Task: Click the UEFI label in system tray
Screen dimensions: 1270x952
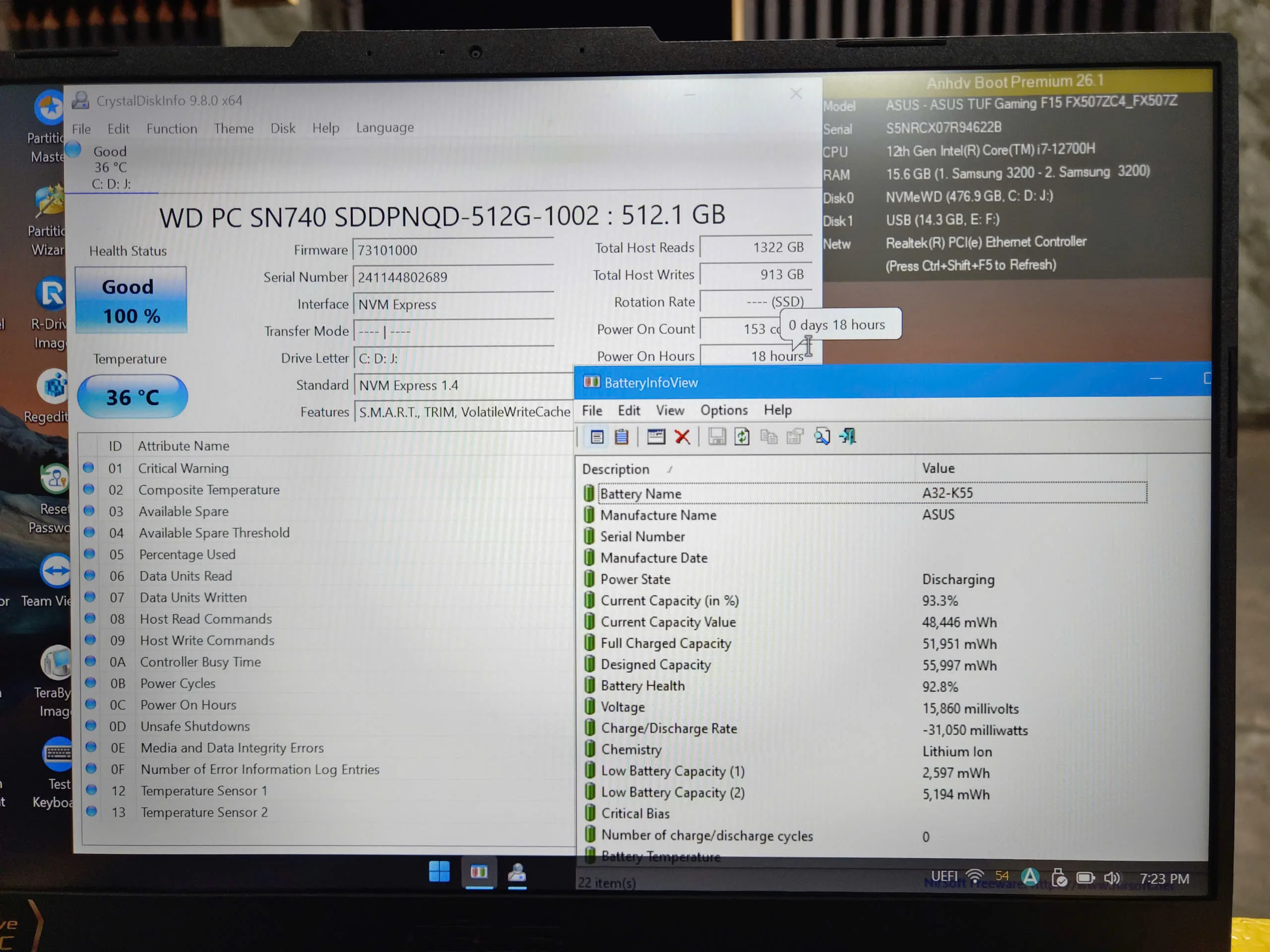Action: 944,876
